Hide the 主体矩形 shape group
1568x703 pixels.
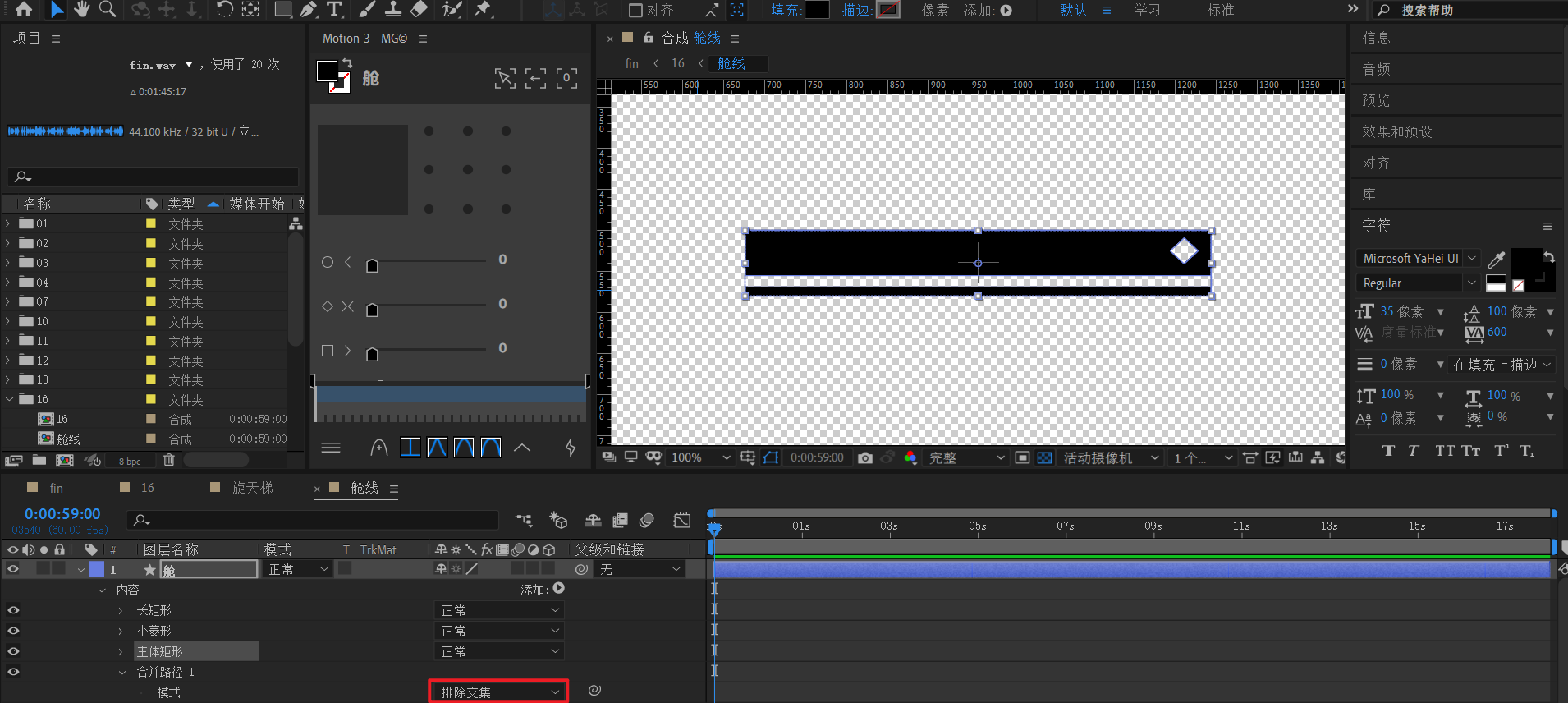click(13, 651)
